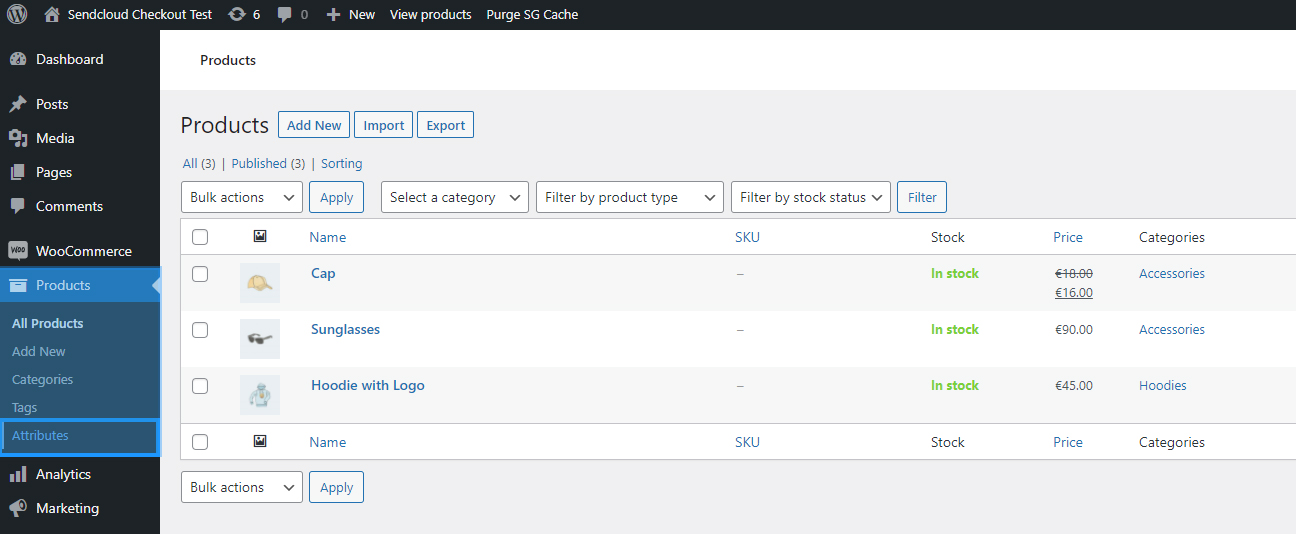Screen dimensions: 1296x534
Task: Sort by Name in table footer
Action: coord(328,442)
